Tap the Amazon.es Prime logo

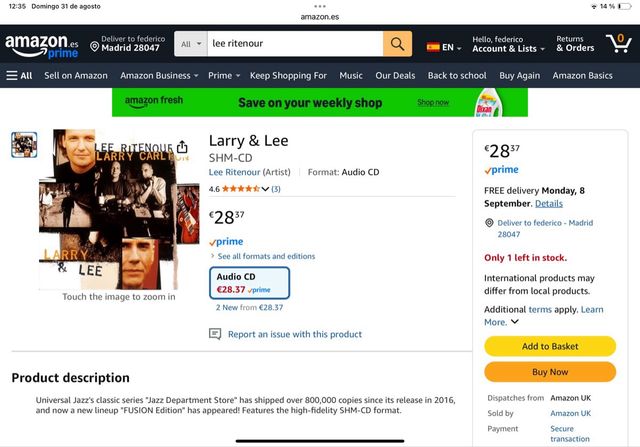[41, 46]
